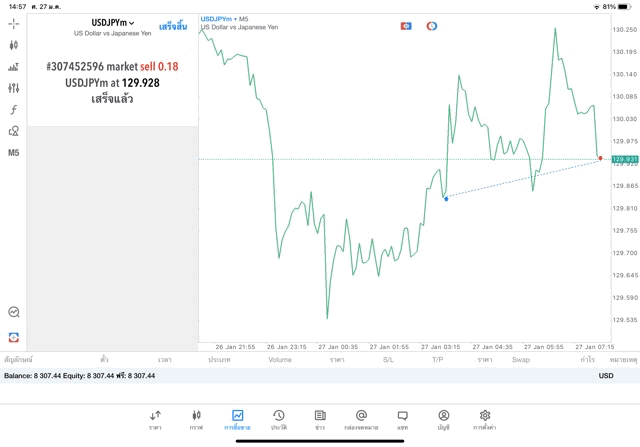Click the order #307452596 market sell text

(x=112, y=67)
